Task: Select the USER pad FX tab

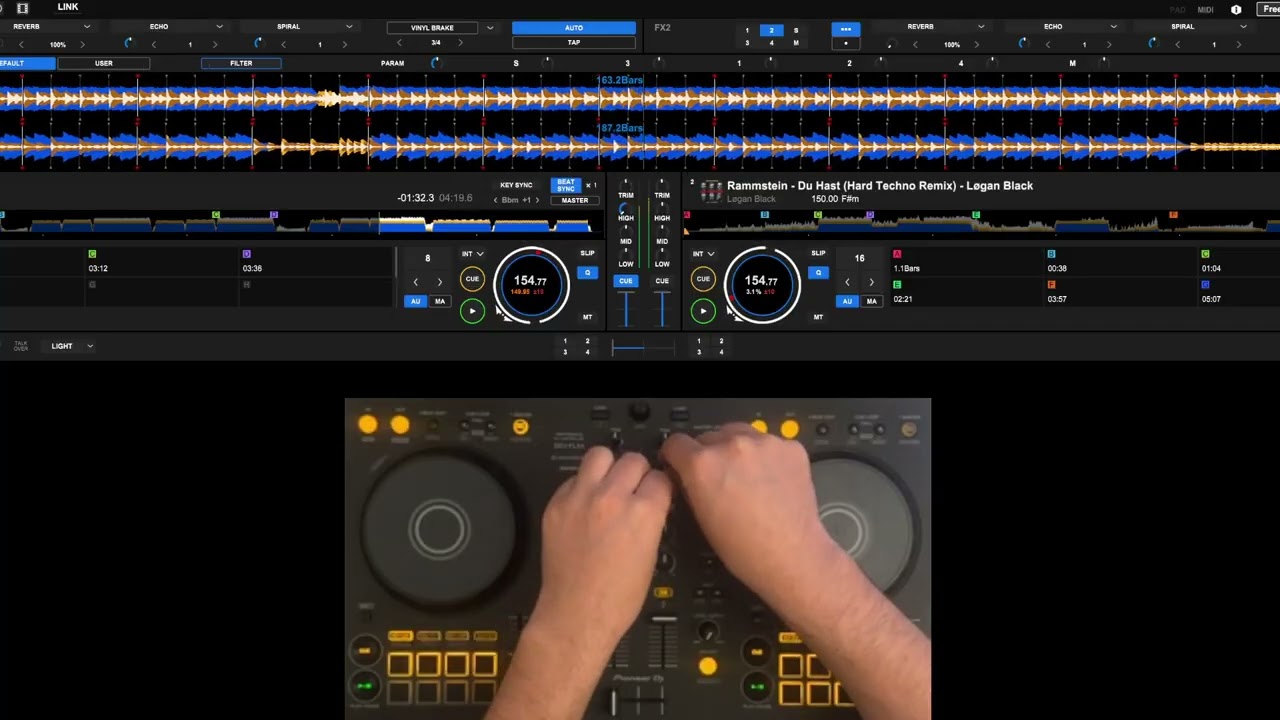Action: (104, 63)
